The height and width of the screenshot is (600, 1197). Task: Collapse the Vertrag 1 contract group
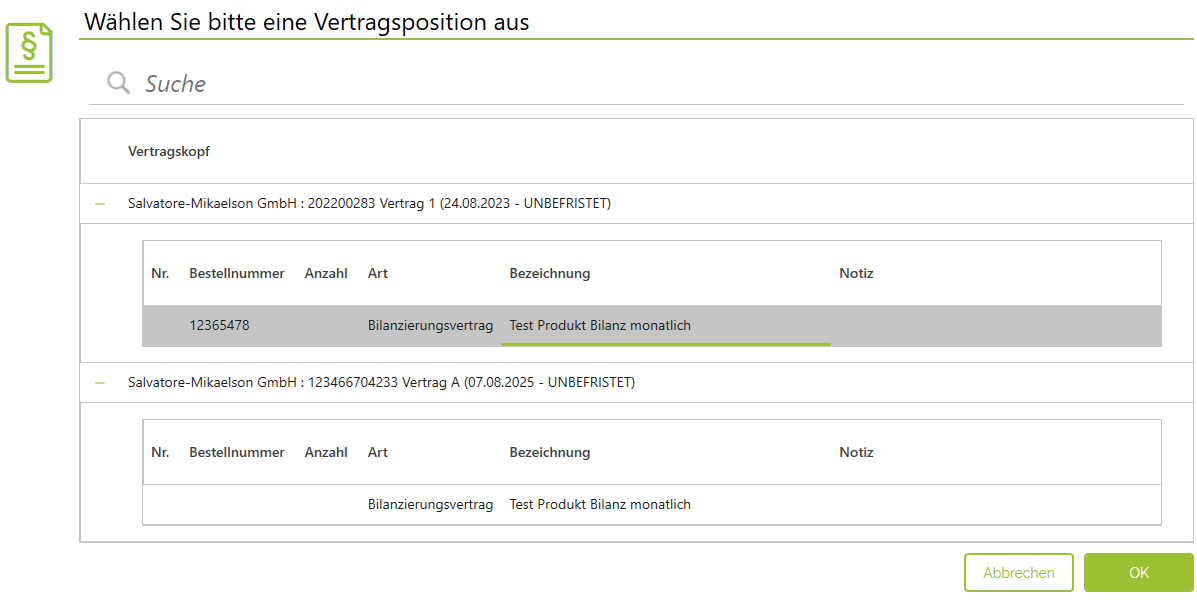100,204
